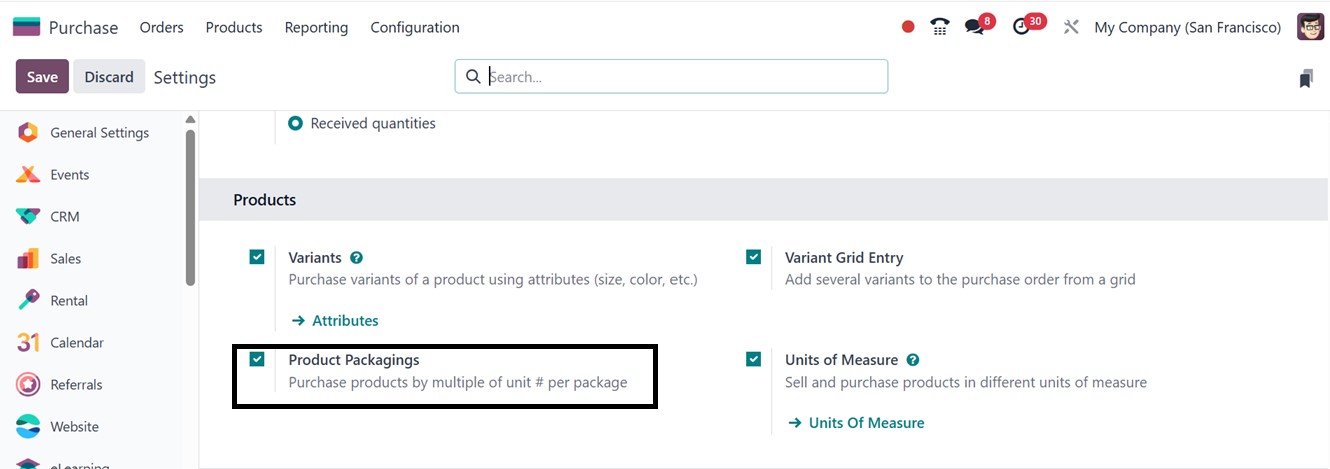Click the settings Search field

[680, 77]
